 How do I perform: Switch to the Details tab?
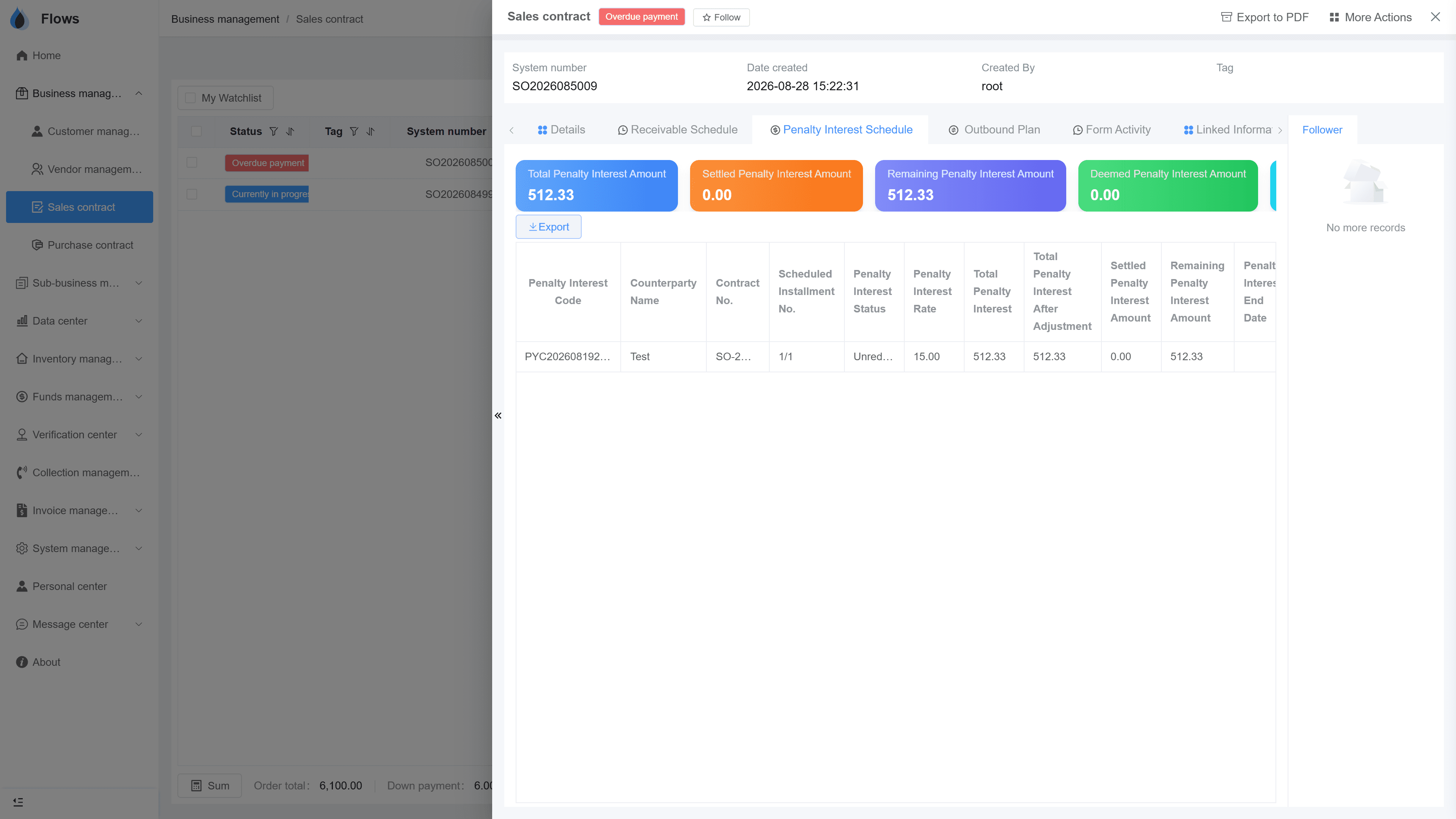pos(561,129)
